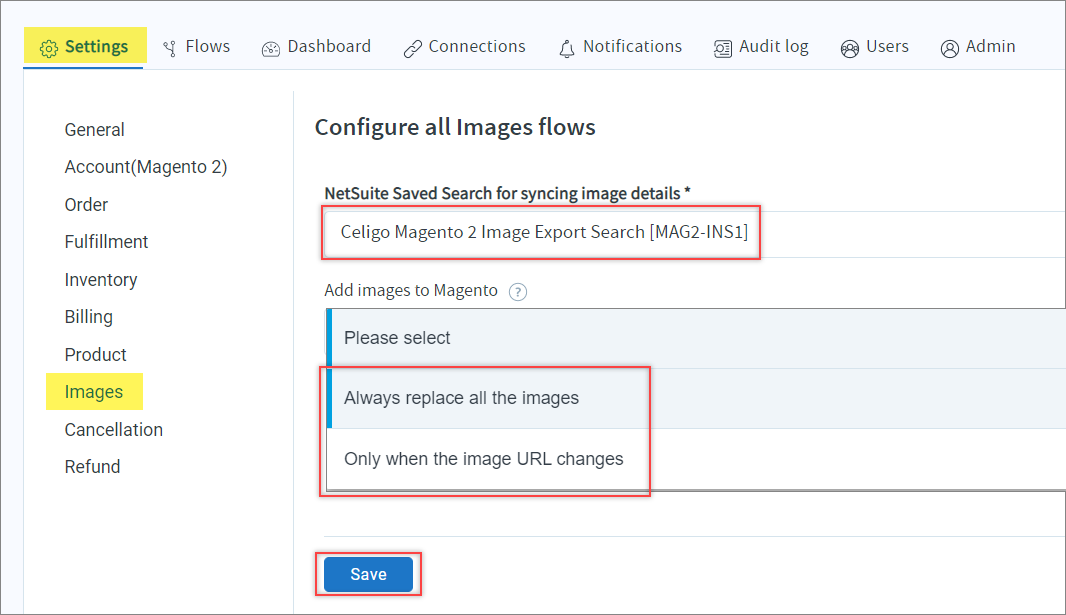Click the Settings gear icon
1066x615 pixels.
coord(49,48)
